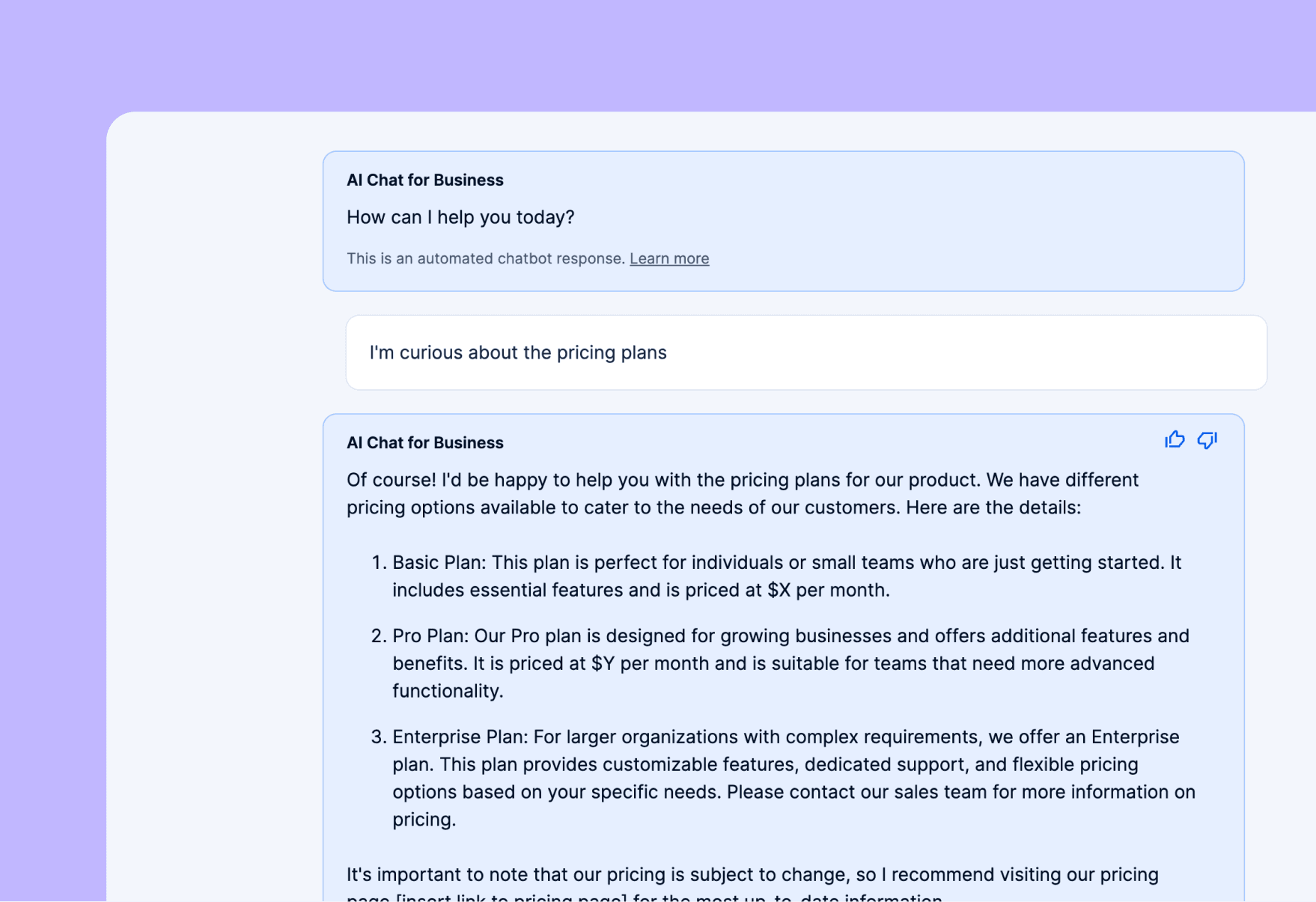Click list number 3 marker

pyautogui.click(x=378, y=737)
